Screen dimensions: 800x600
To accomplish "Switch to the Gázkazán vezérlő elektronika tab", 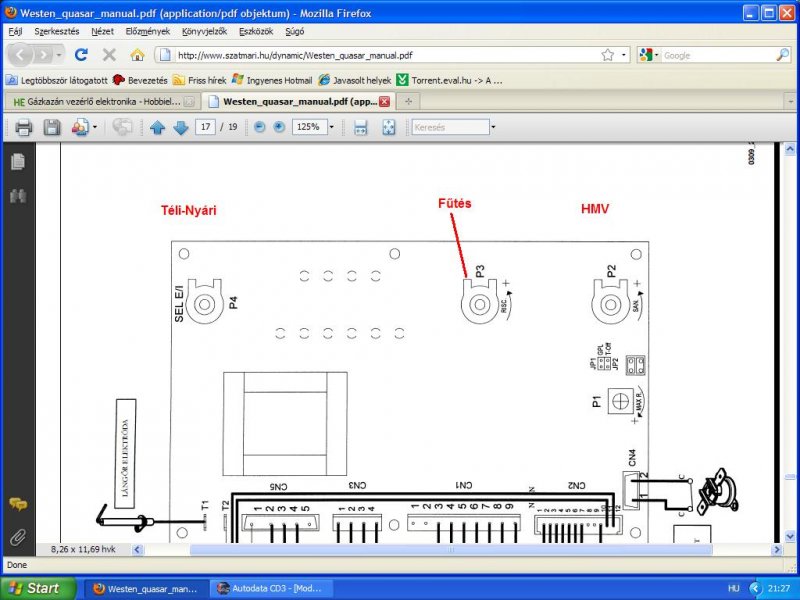I will tap(104, 102).
